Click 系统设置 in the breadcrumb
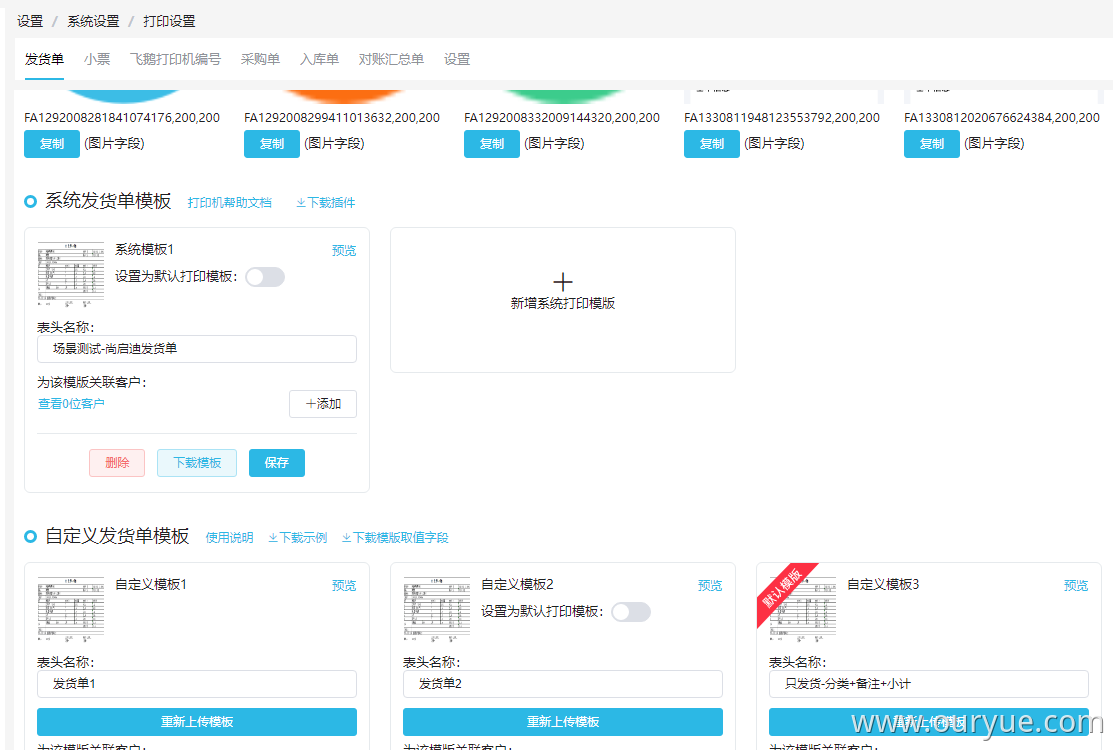Screen dimensions: 1113x750 pos(93,21)
